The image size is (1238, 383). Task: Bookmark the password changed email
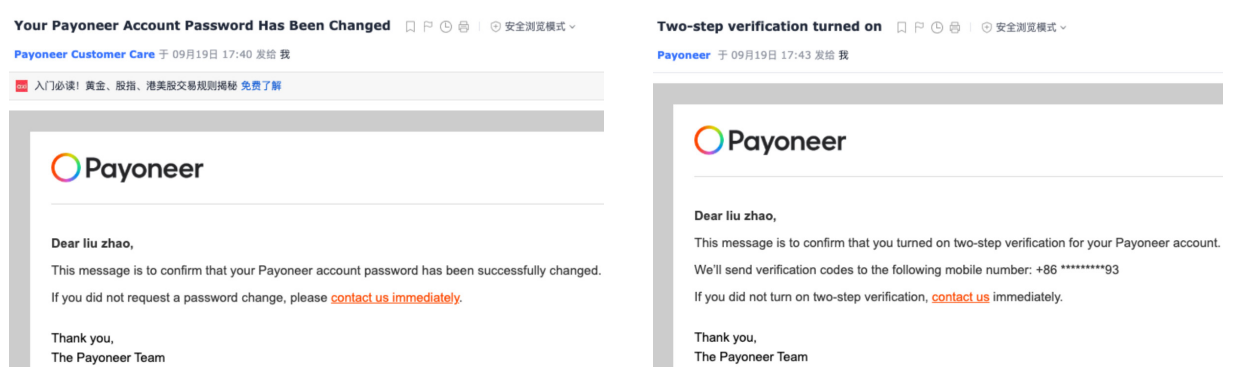tap(411, 27)
